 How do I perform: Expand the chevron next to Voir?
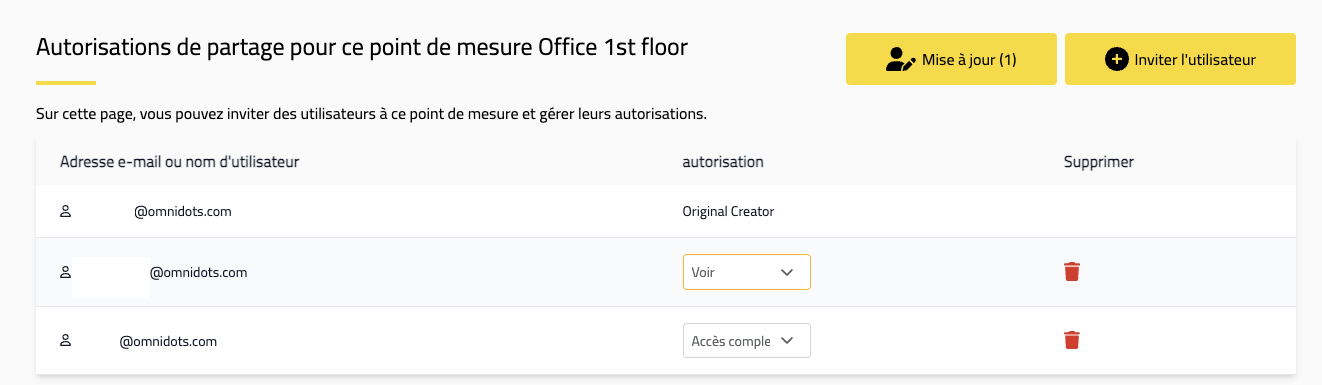(786, 272)
